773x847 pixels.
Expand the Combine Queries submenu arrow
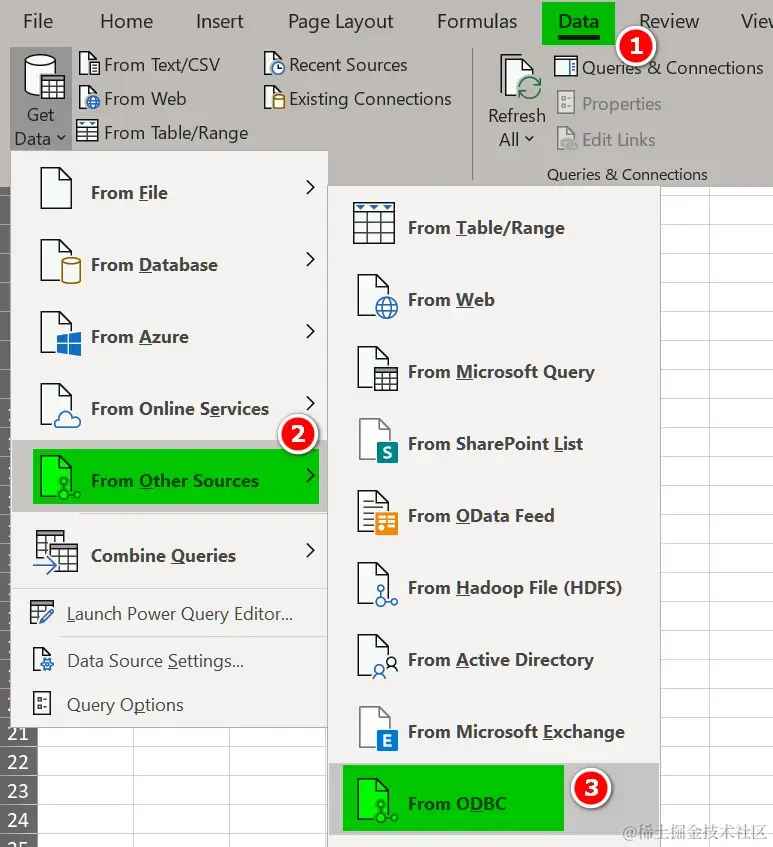(x=310, y=550)
